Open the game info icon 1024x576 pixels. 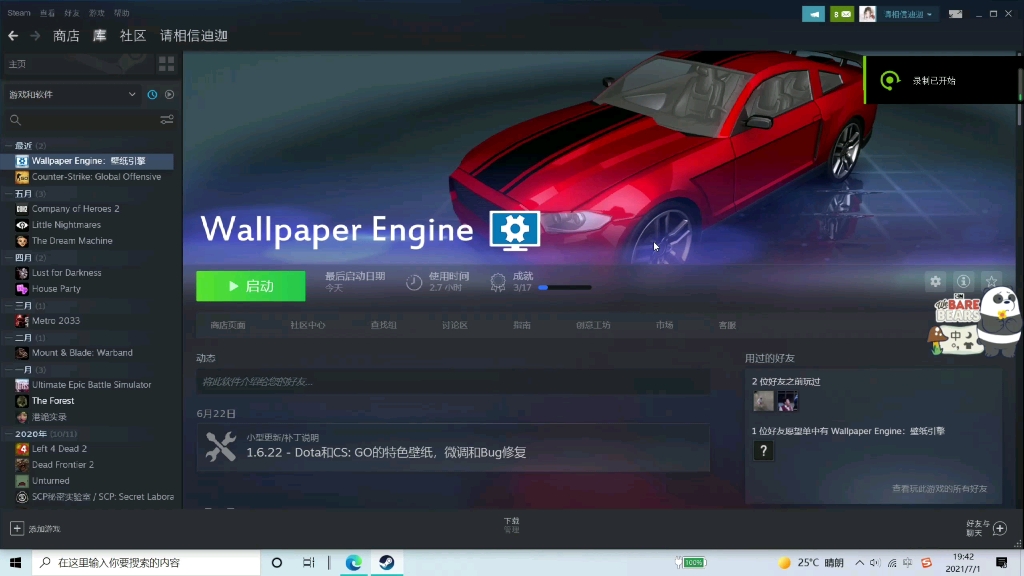click(x=963, y=281)
